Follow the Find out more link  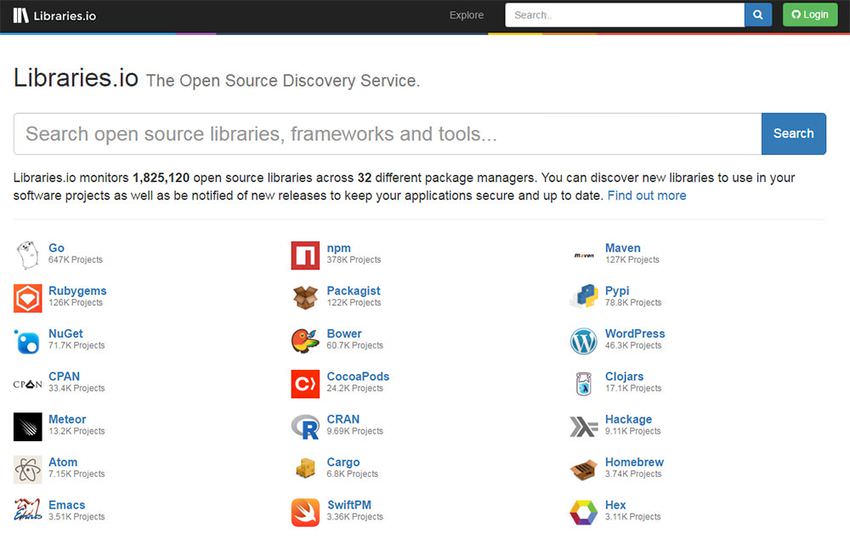(x=646, y=196)
